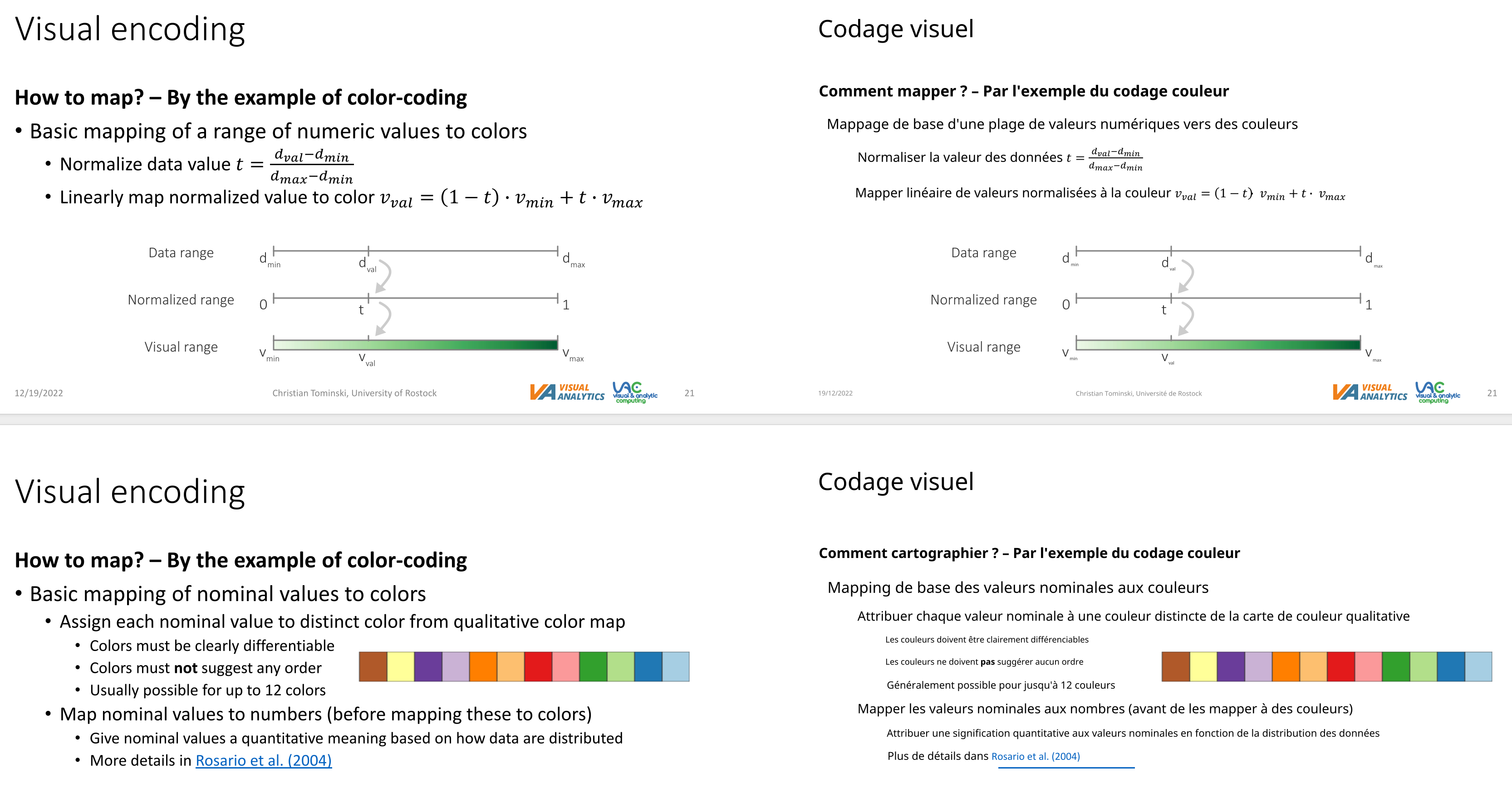The height and width of the screenshot is (803, 1512).
Task: Click the VAC computing logo on French slide
Action: (x=1438, y=392)
